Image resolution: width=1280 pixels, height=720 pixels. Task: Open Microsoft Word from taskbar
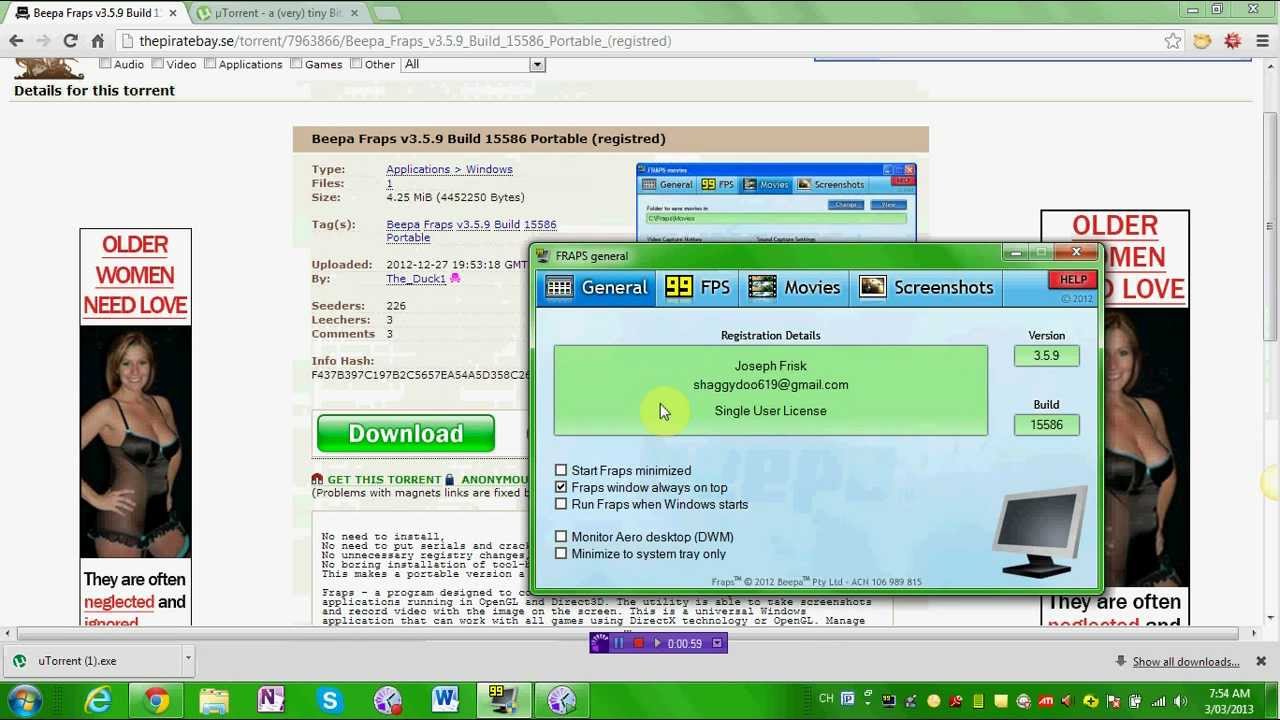click(x=445, y=700)
